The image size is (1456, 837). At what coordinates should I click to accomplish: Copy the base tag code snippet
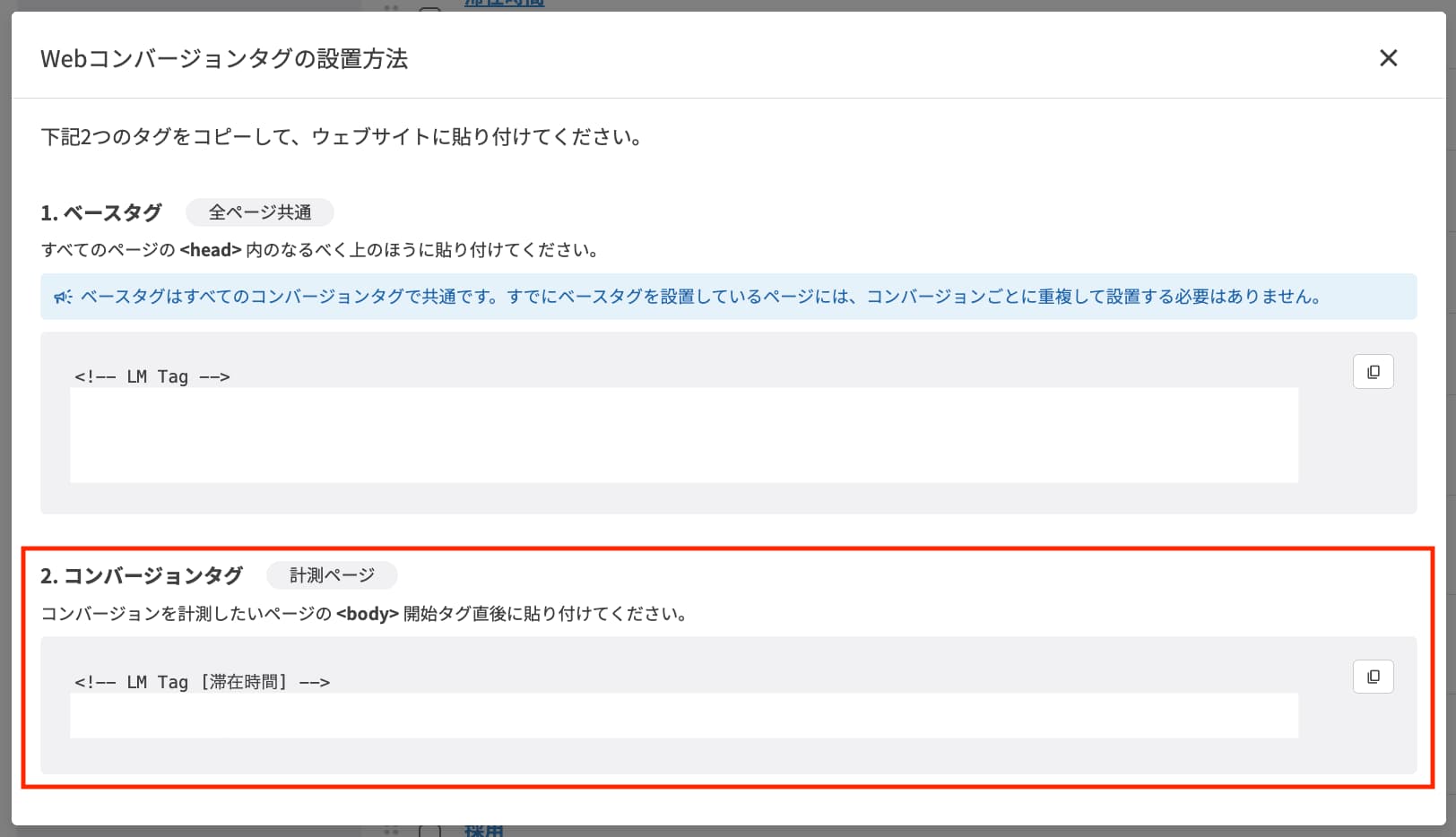tap(1373, 371)
